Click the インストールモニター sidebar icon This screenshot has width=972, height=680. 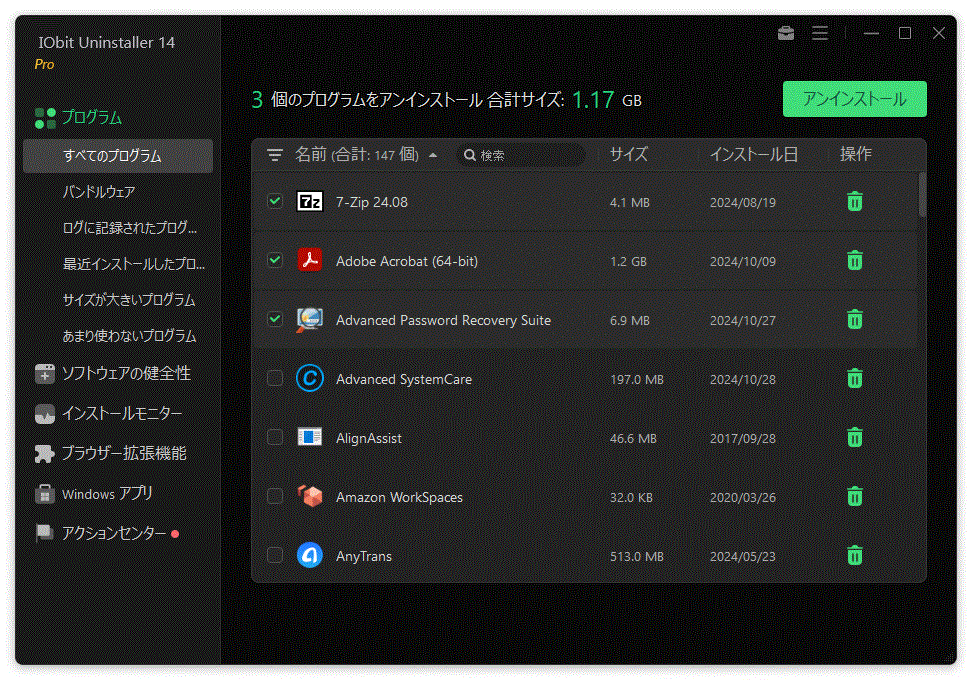point(45,413)
